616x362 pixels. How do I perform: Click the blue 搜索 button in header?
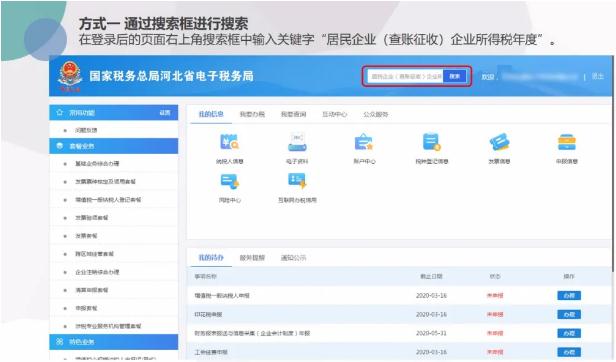pyautogui.click(x=455, y=76)
